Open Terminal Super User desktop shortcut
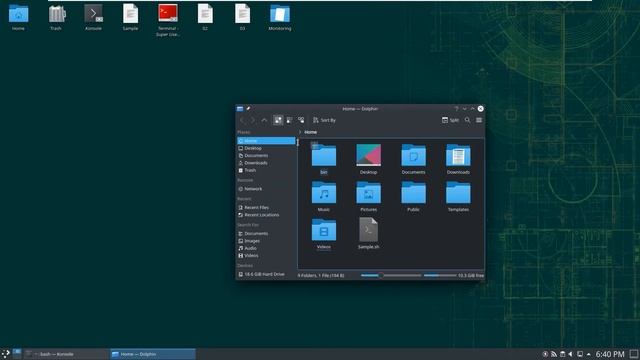 168,20
